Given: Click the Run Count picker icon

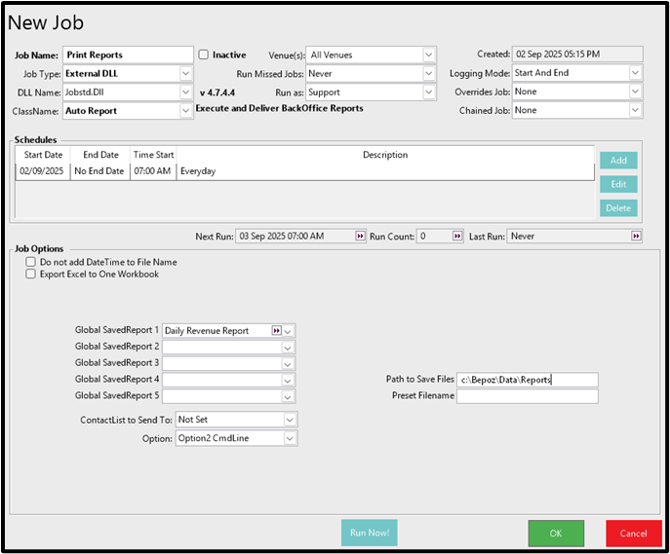Looking at the screenshot, I should pyautogui.click(x=457, y=236).
